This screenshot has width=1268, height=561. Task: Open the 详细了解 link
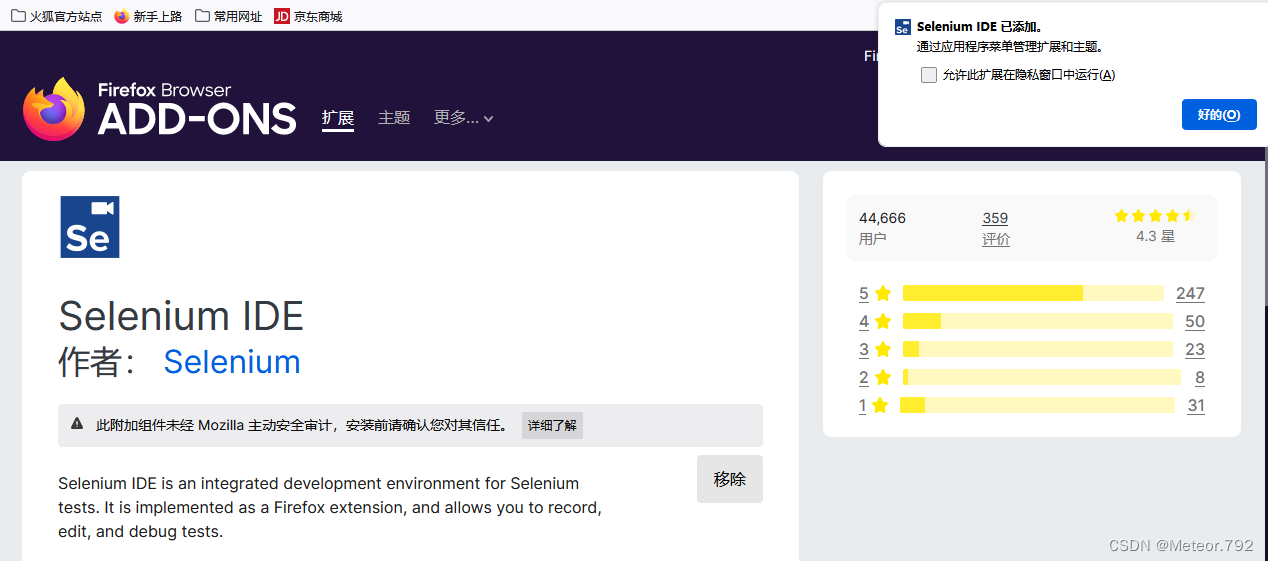coord(552,426)
